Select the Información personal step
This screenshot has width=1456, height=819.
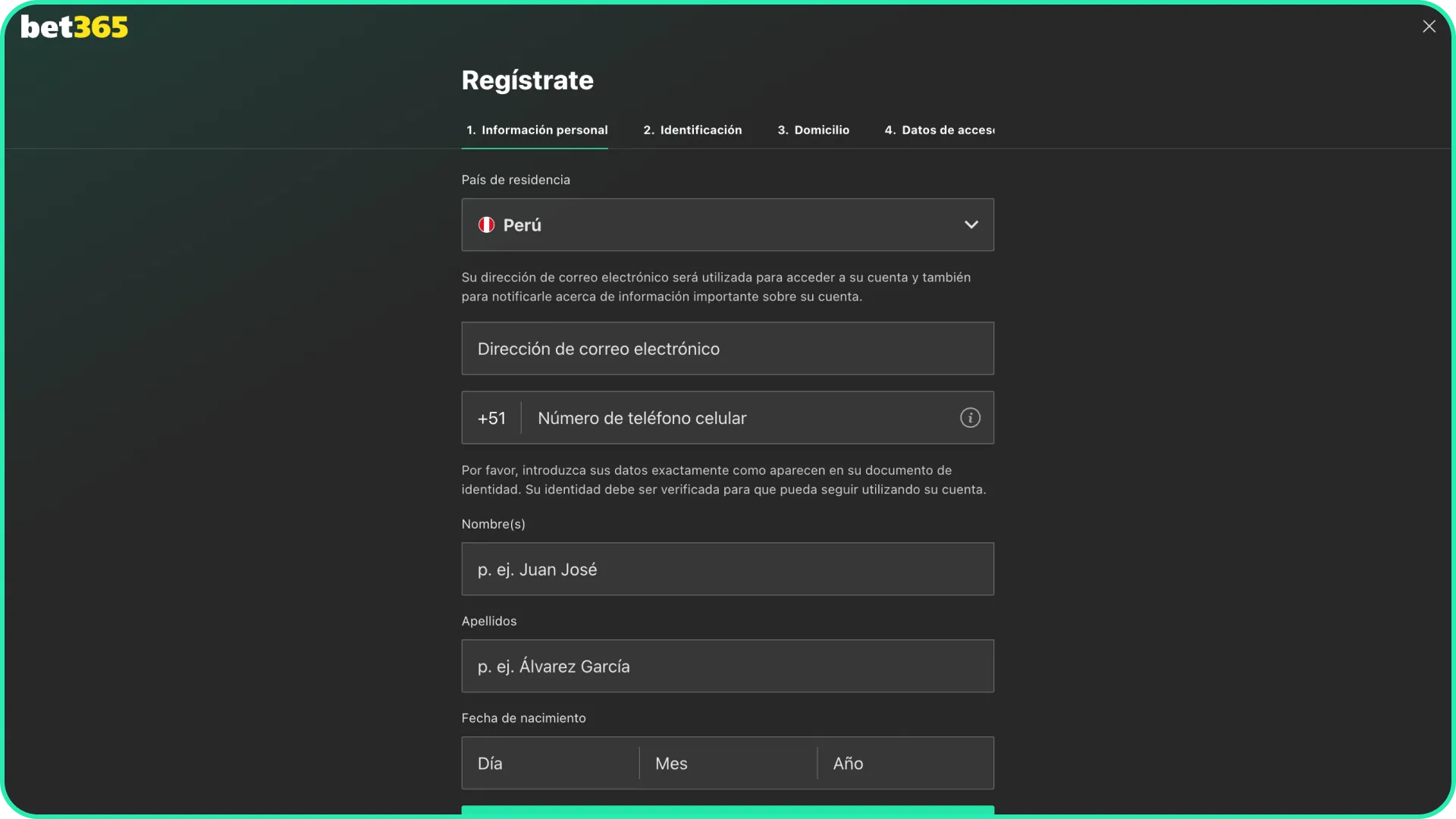point(535,130)
